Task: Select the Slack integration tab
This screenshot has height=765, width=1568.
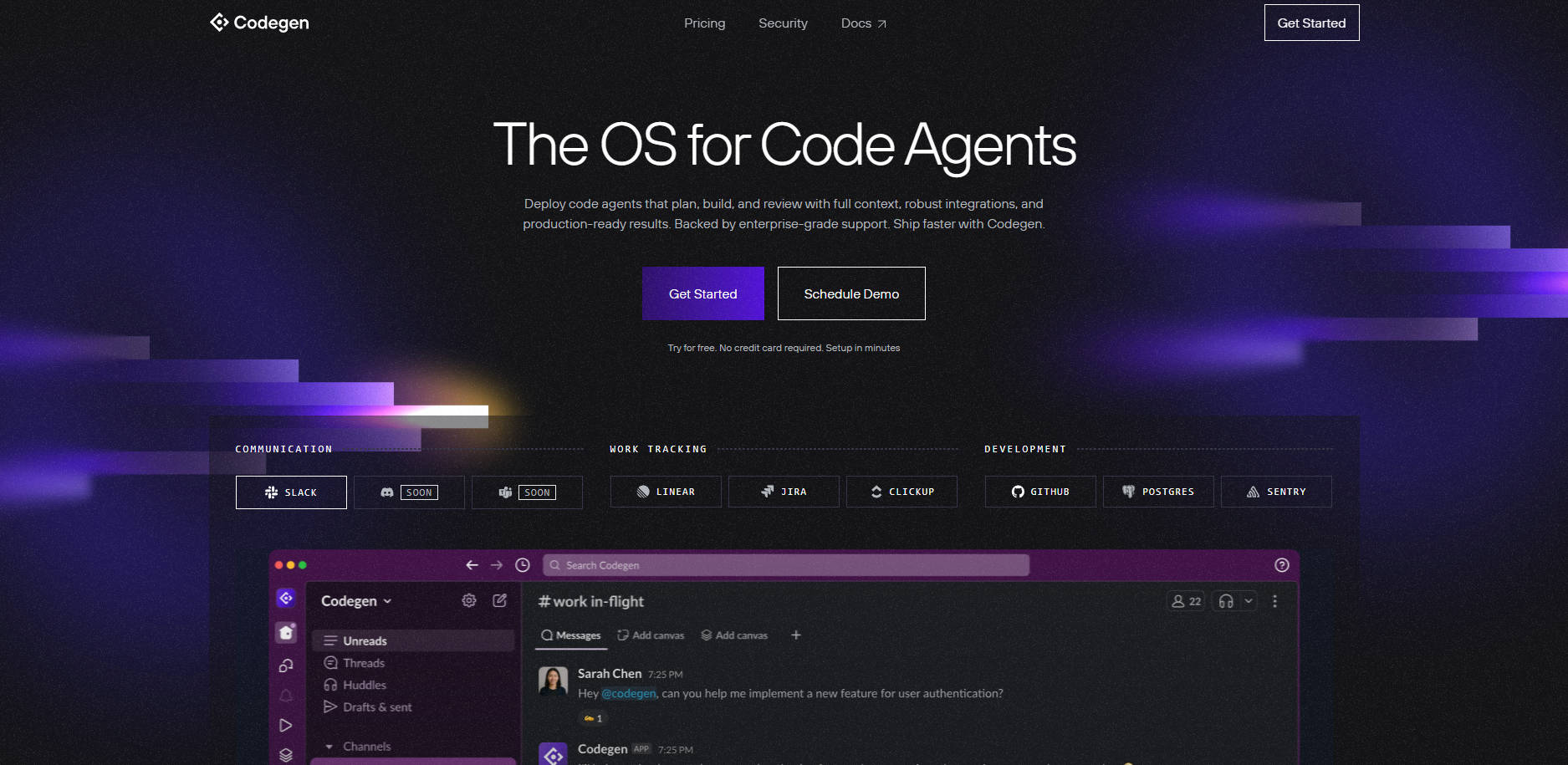Action: [x=291, y=492]
